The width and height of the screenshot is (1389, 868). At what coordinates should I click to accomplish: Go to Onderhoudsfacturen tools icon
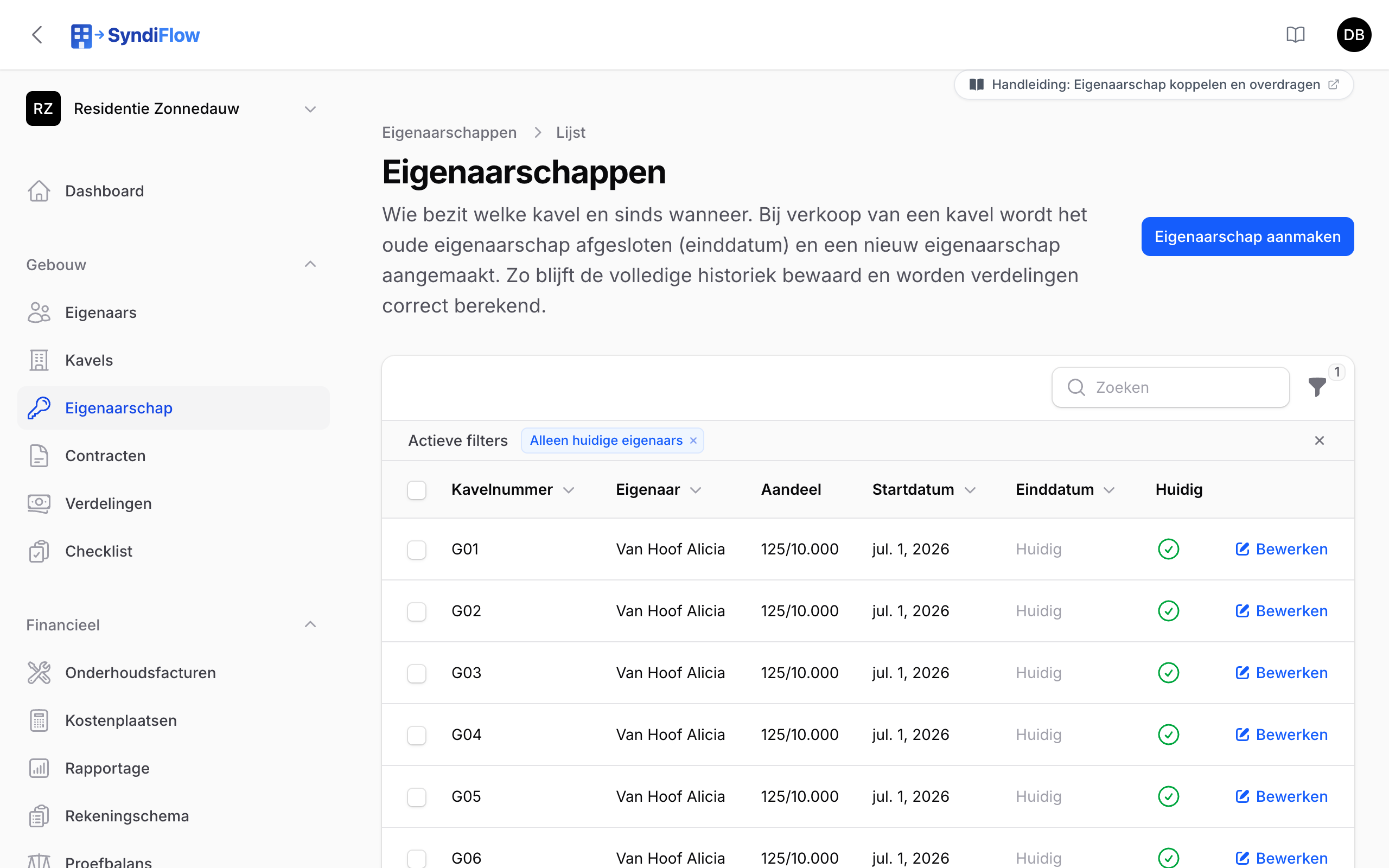(x=39, y=673)
